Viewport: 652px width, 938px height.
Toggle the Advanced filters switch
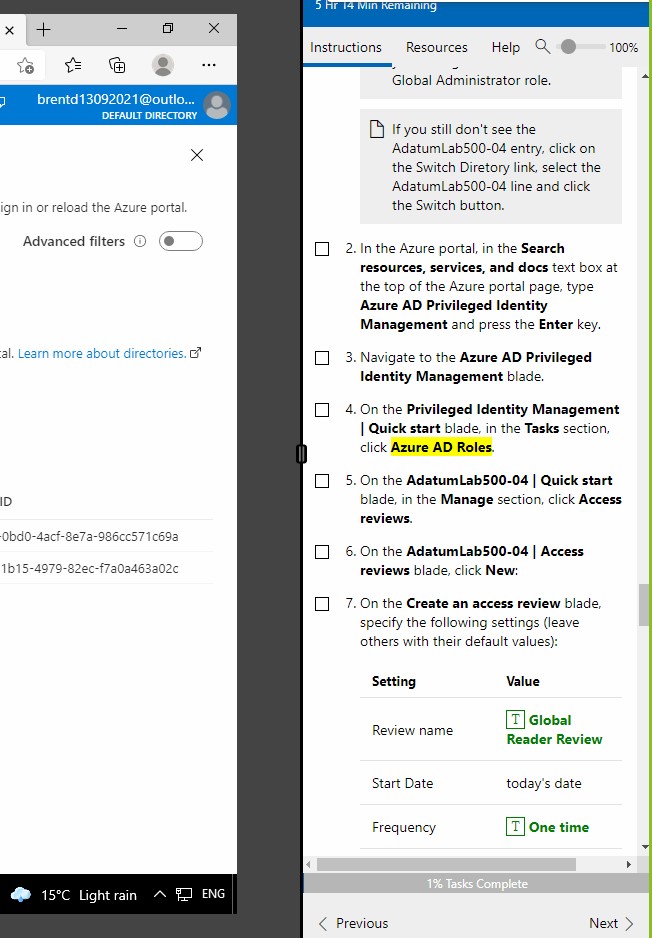point(181,241)
